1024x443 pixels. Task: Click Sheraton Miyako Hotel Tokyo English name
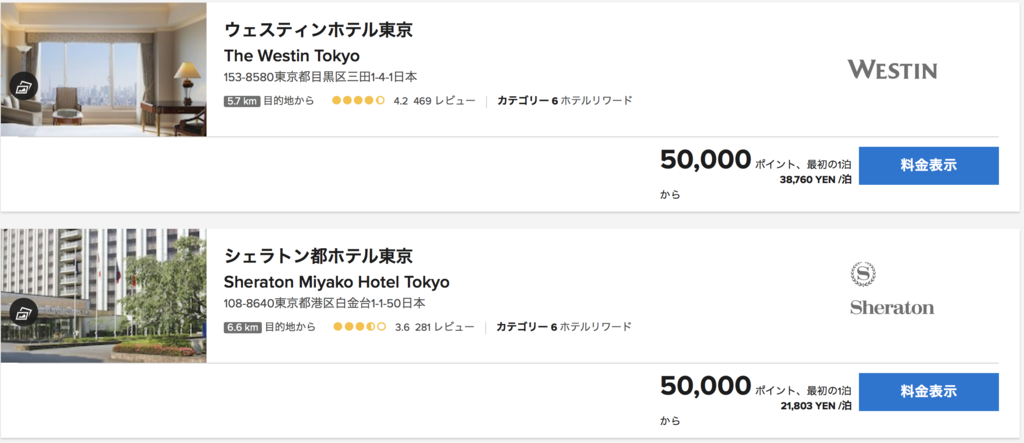336,282
